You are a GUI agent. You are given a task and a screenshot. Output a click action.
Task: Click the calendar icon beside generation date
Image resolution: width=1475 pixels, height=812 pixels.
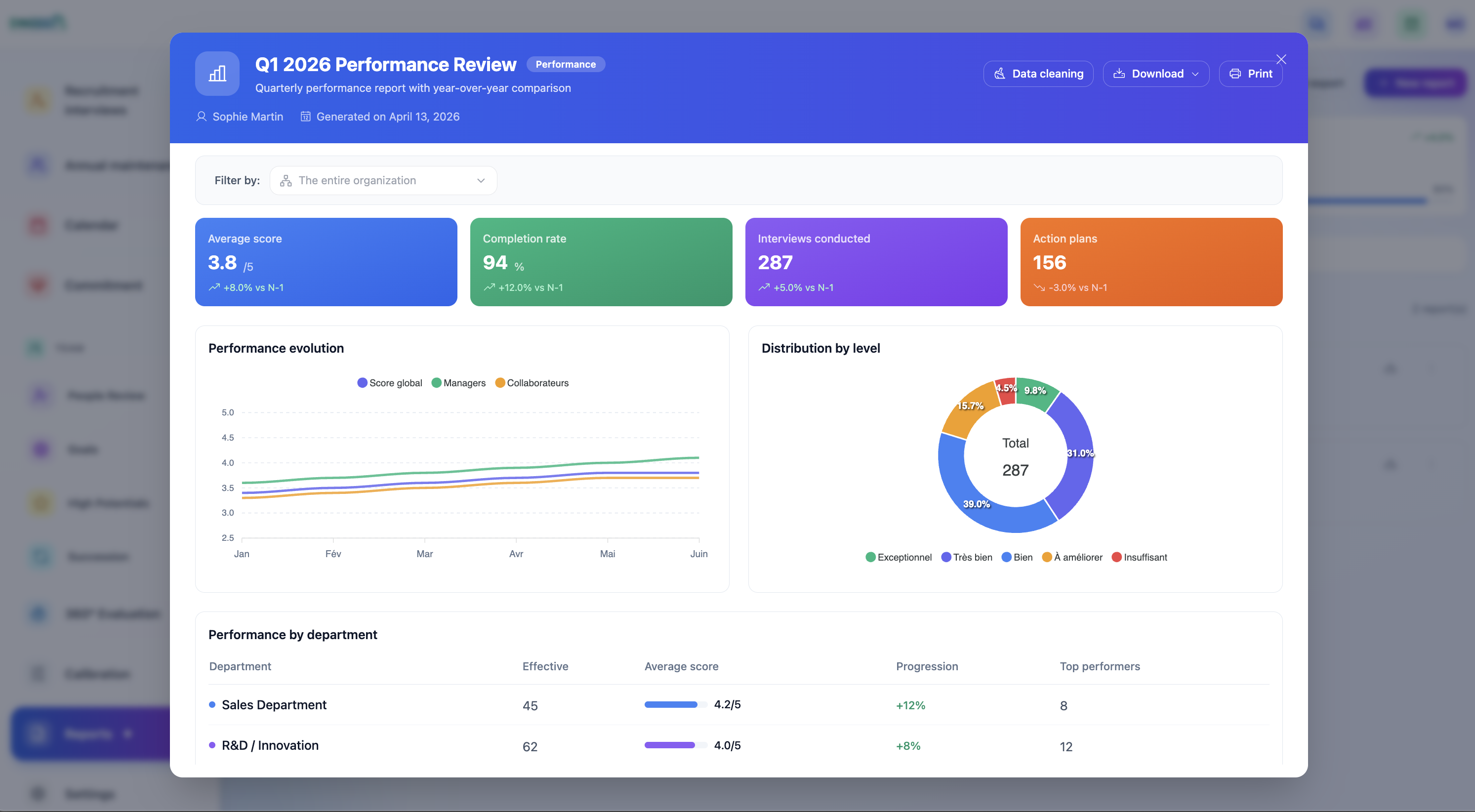click(x=306, y=116)
